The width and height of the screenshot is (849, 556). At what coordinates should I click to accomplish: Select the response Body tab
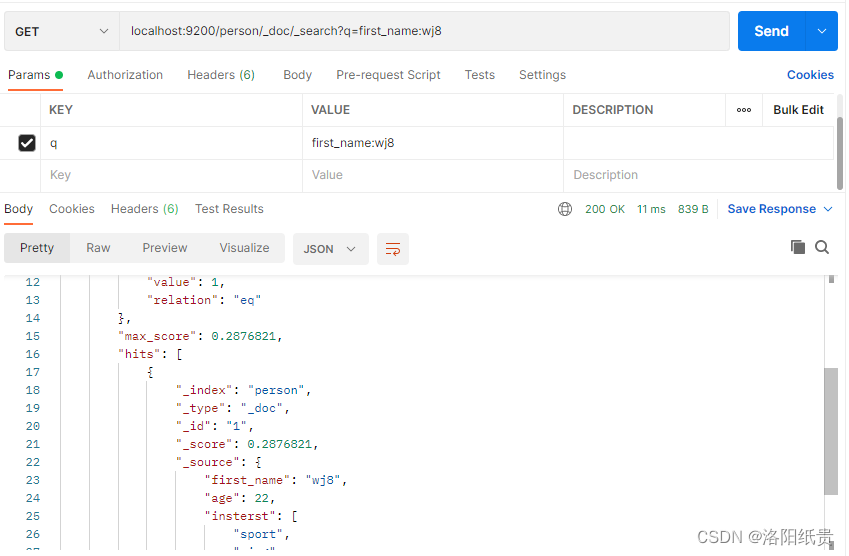tap(18, 209)
